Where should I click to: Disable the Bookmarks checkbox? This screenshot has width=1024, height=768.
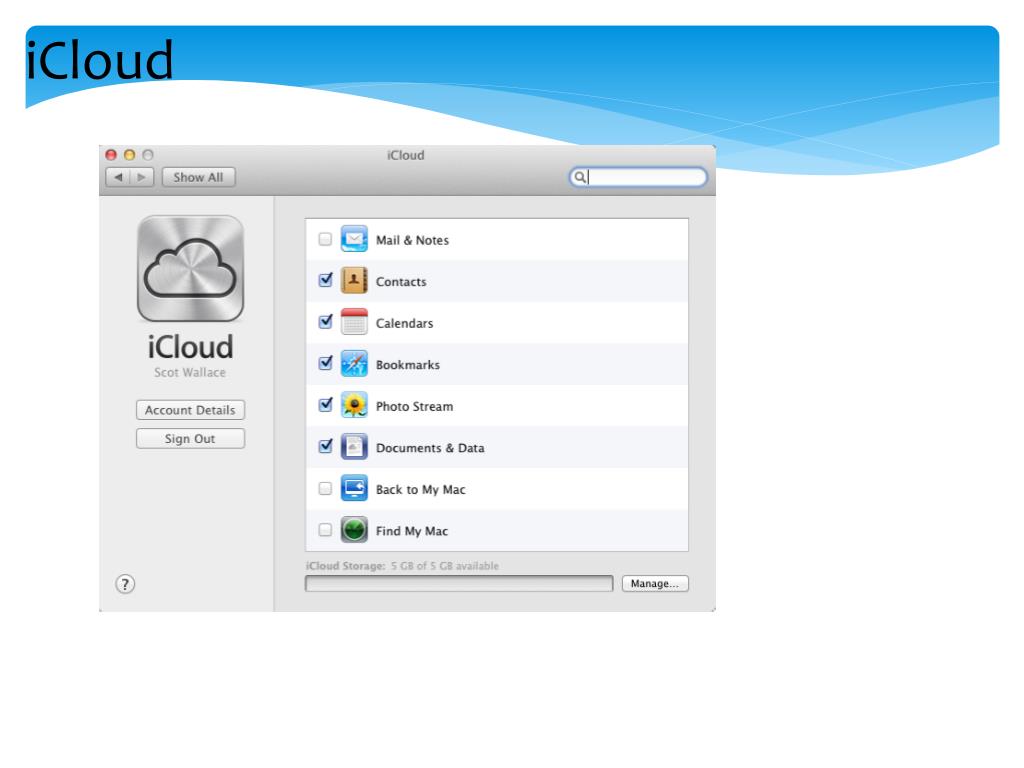tap(325, 363)
